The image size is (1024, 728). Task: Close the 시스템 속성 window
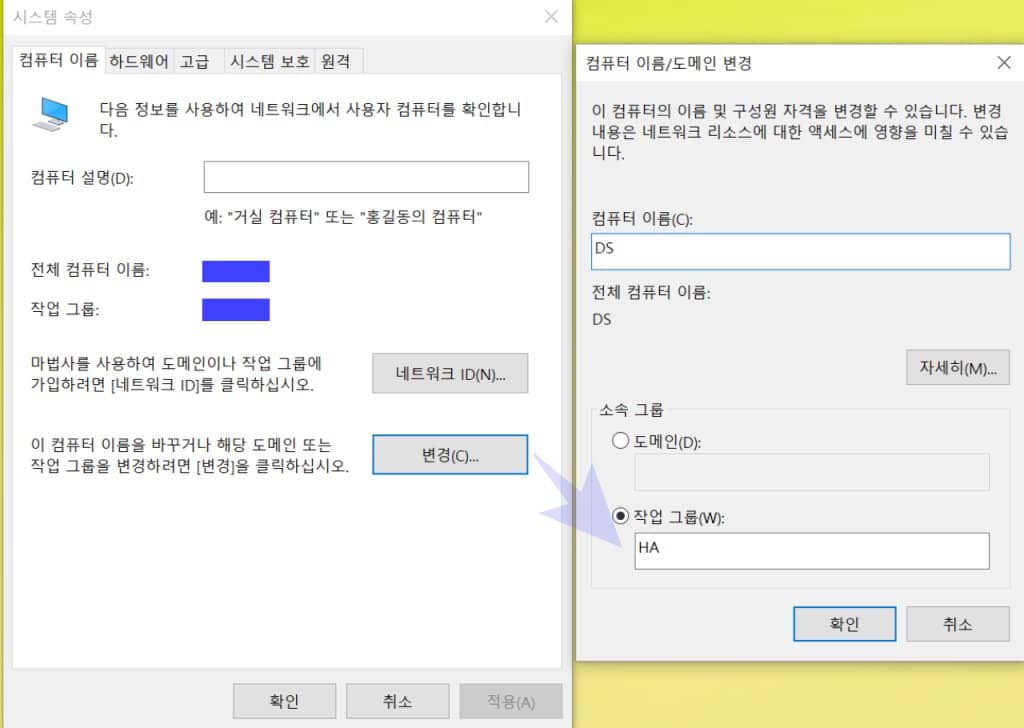point(551,17)
